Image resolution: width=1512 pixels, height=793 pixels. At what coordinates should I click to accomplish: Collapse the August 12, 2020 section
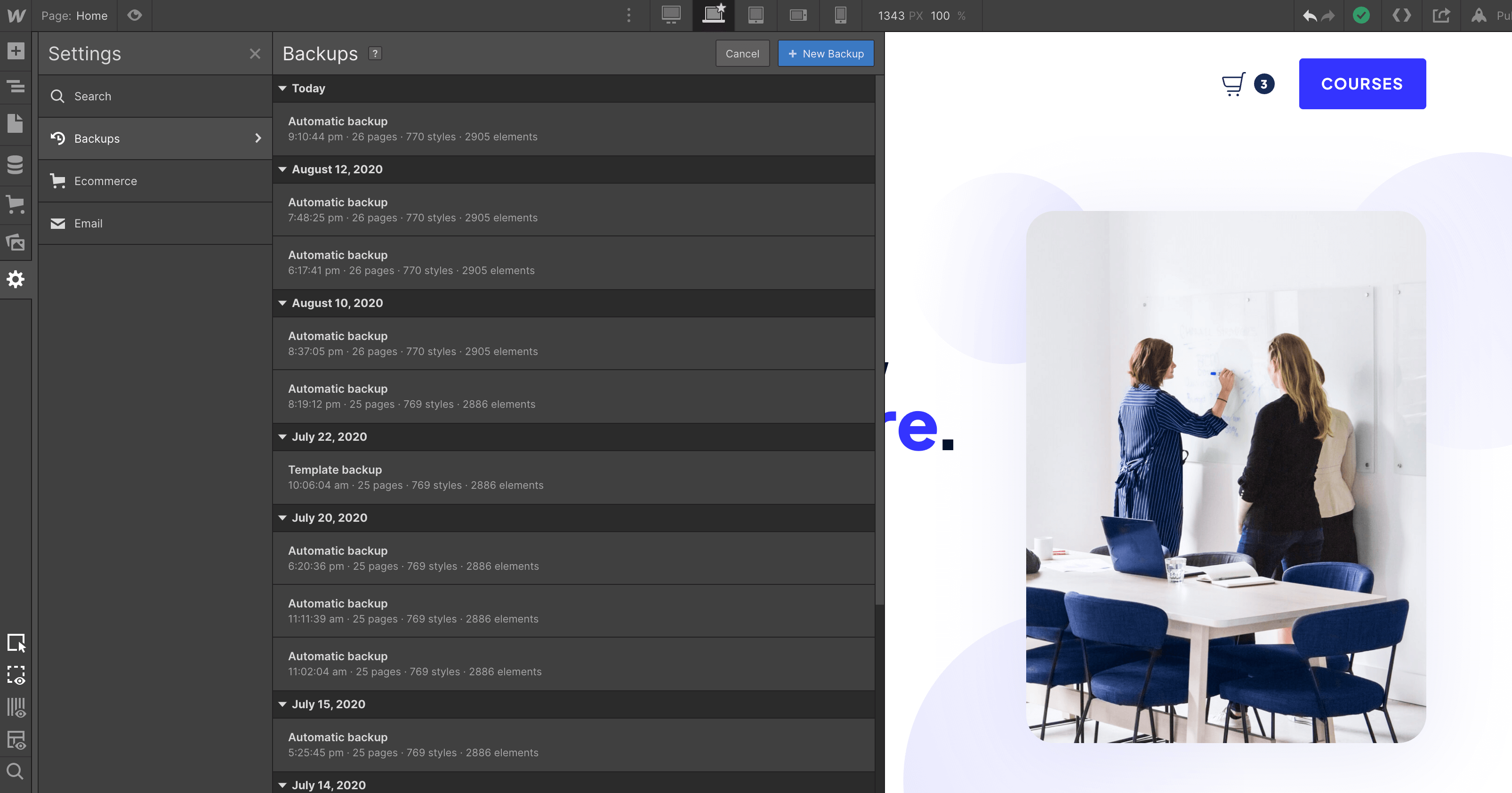coord(283,169)
